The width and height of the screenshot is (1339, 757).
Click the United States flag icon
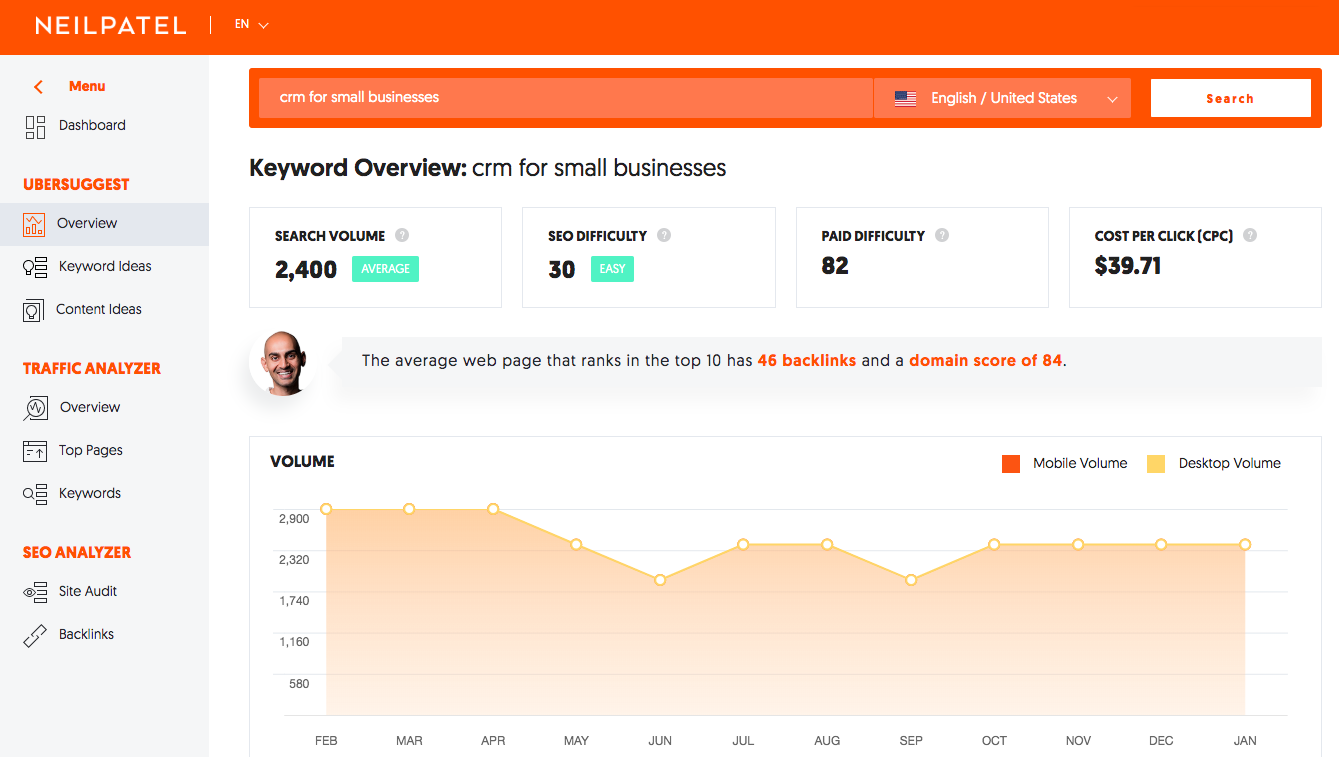(x=905, y=99)
